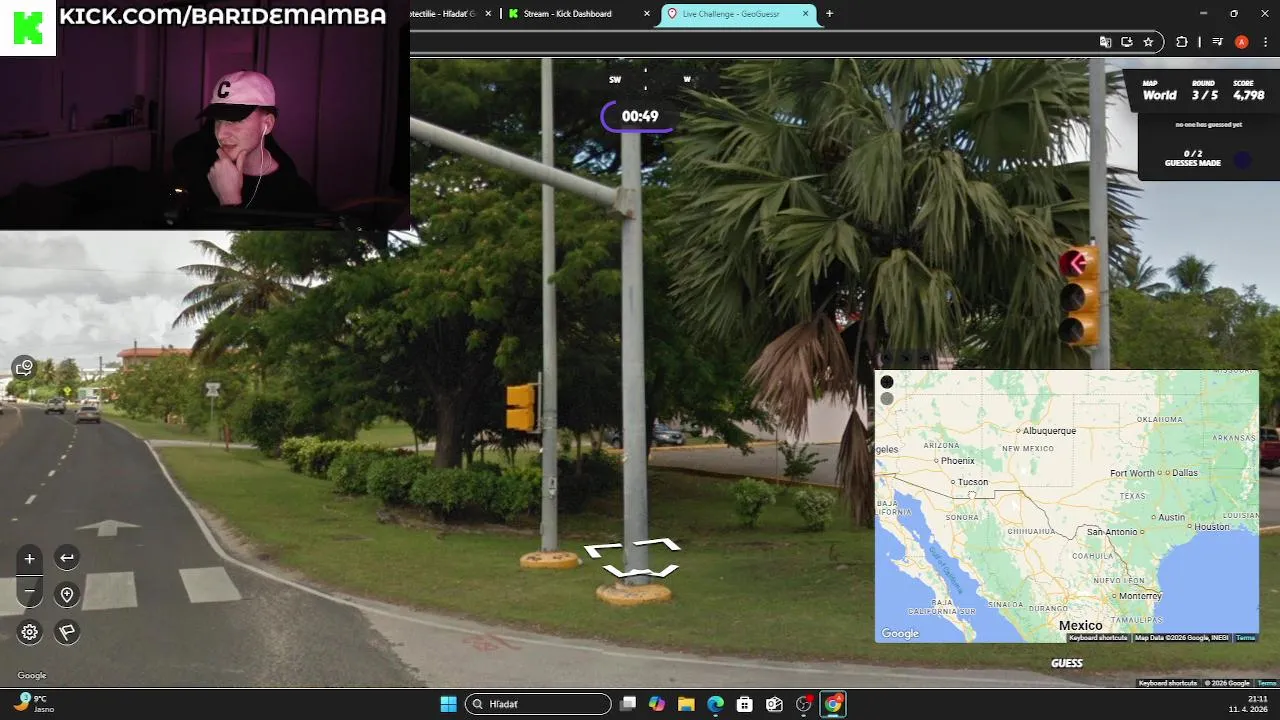Bookmark this page with the star
1280x720 pixels.
[1148, 42]
